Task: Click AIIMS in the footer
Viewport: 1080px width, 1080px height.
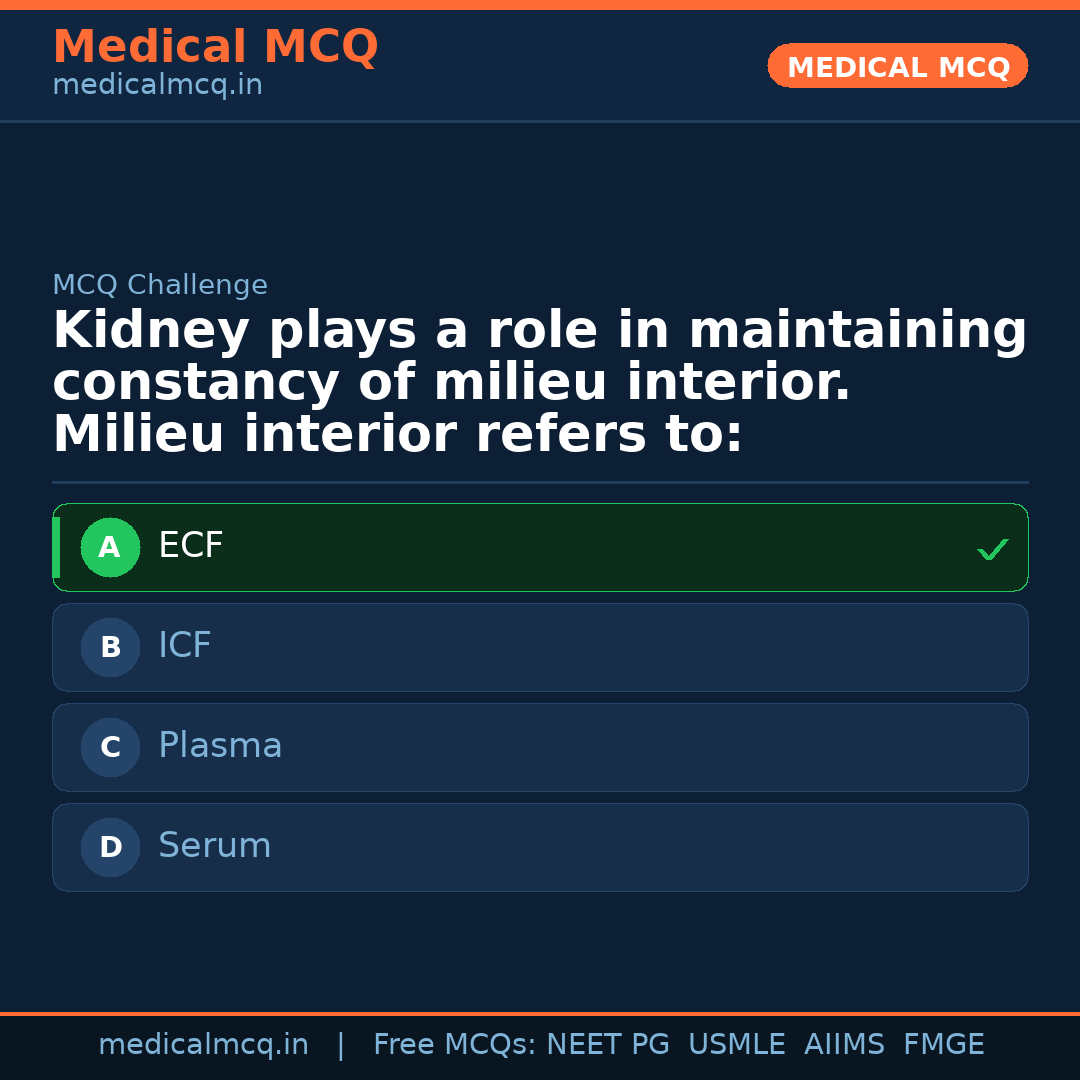Action: coord(844,1045)
